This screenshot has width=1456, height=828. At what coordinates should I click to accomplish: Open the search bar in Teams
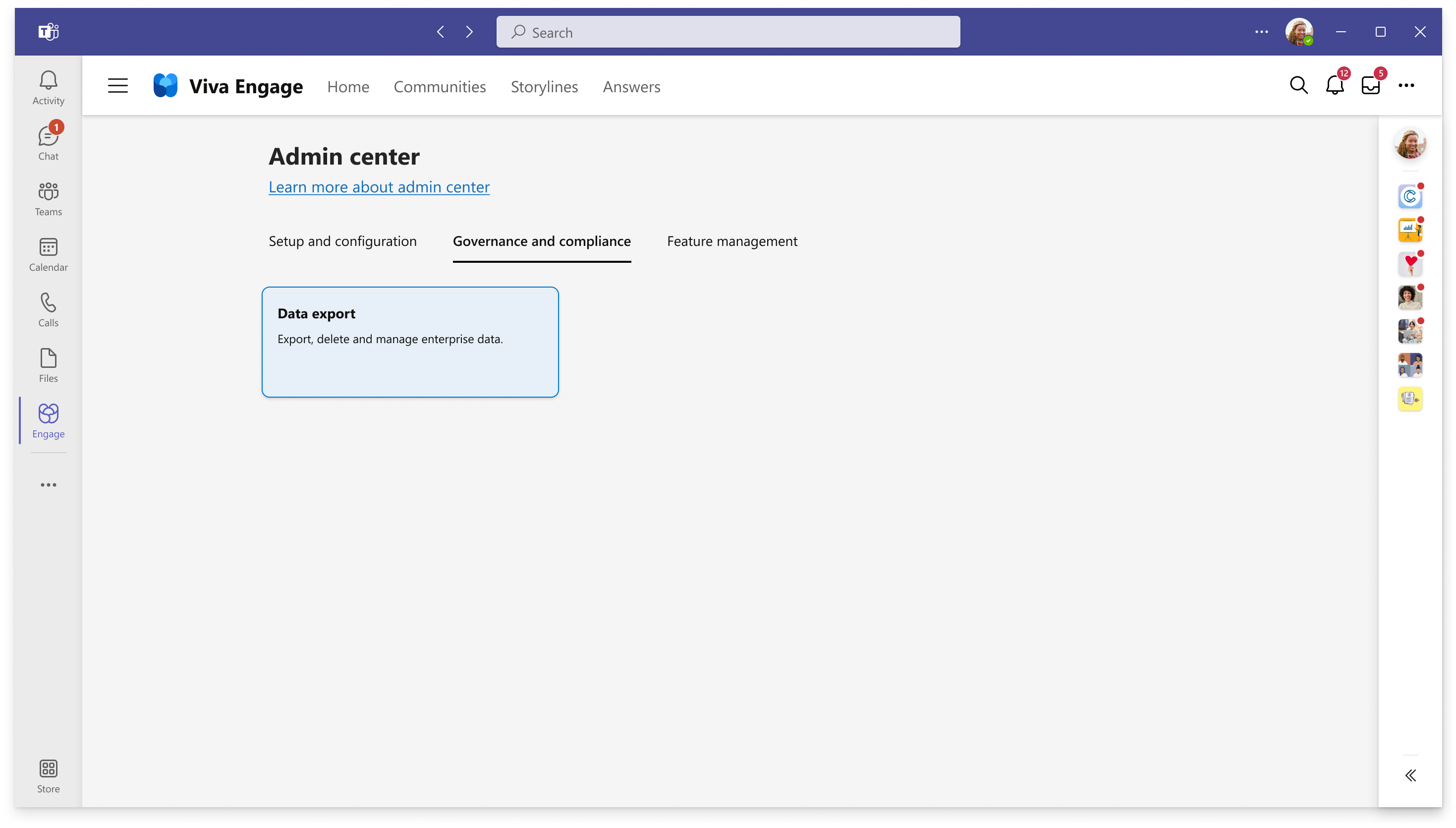(x=728, y=32)
